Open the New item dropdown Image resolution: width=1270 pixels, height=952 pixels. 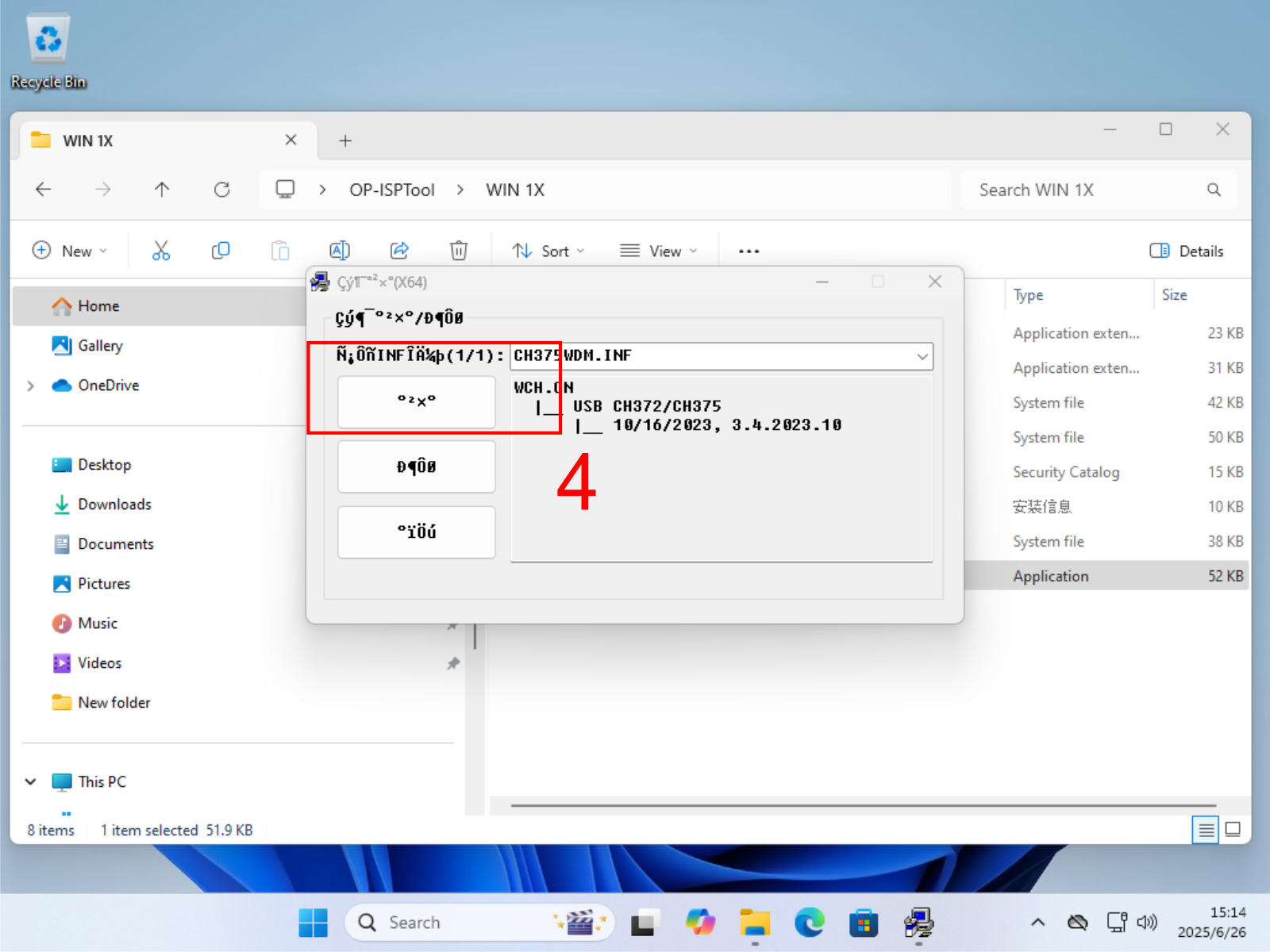(70, 251)
